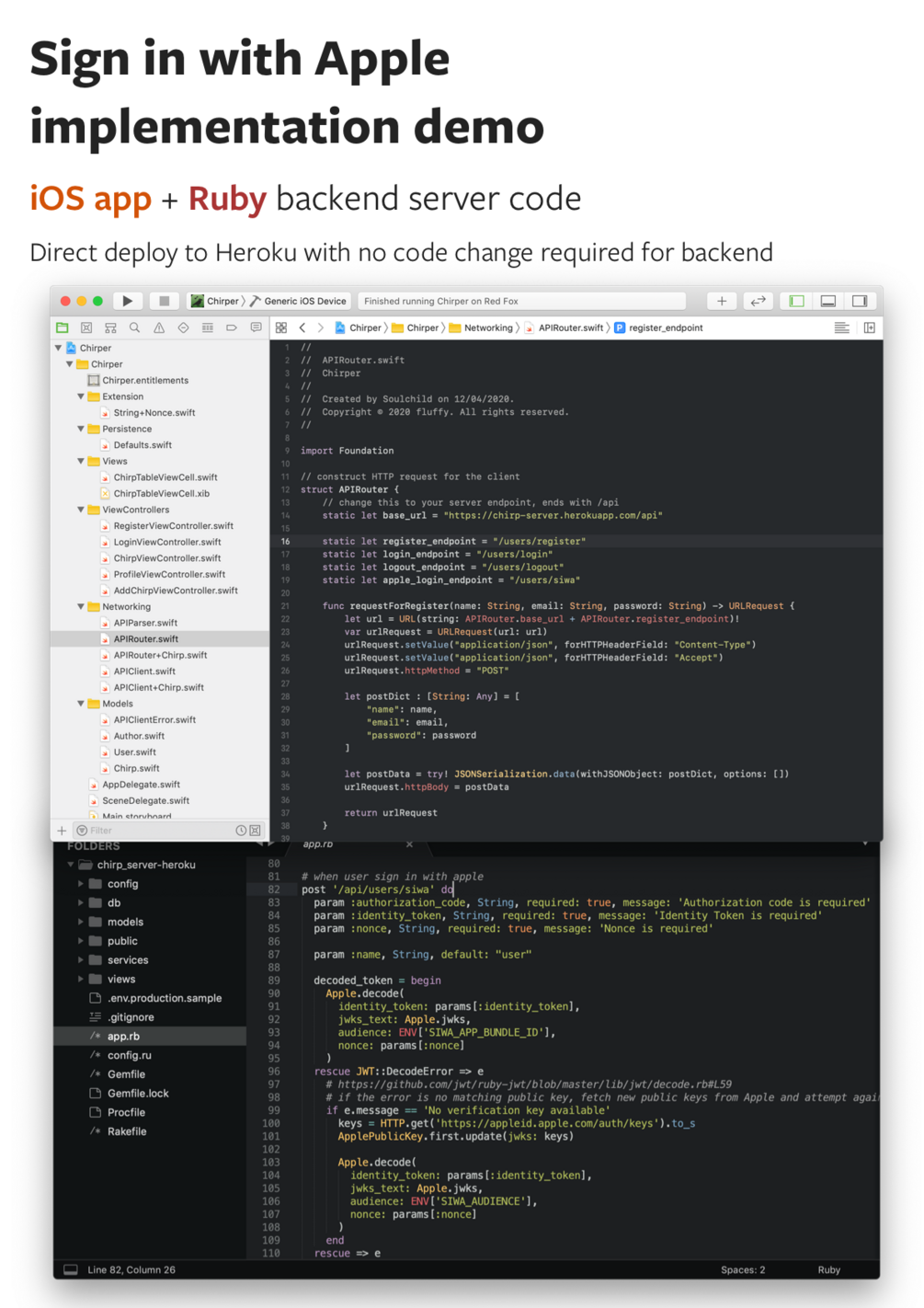Show the issue navigator warning icon
This screenshot has width=924, height=1308.
point(159,327)
